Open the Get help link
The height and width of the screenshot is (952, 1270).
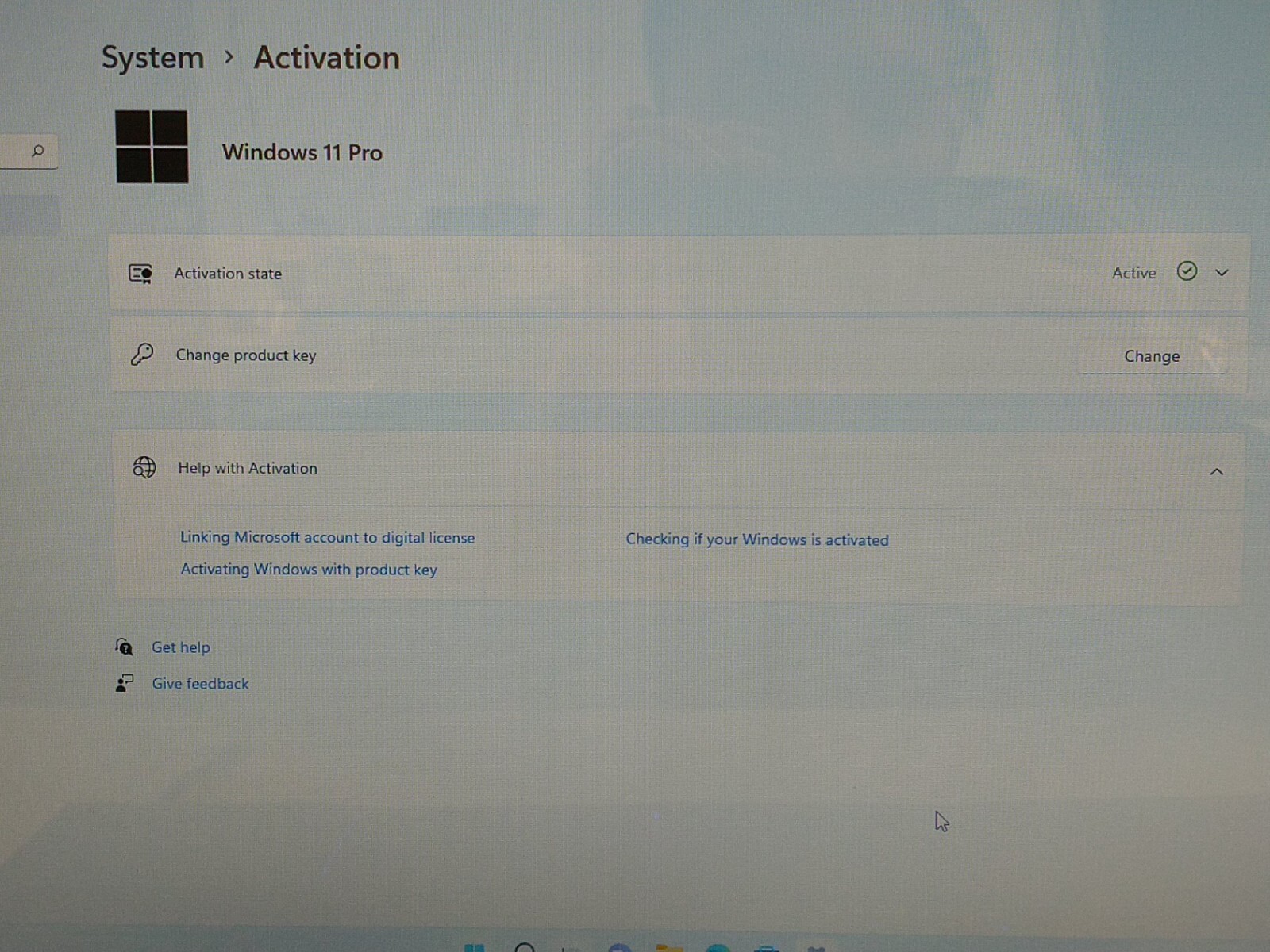[181, 647]
